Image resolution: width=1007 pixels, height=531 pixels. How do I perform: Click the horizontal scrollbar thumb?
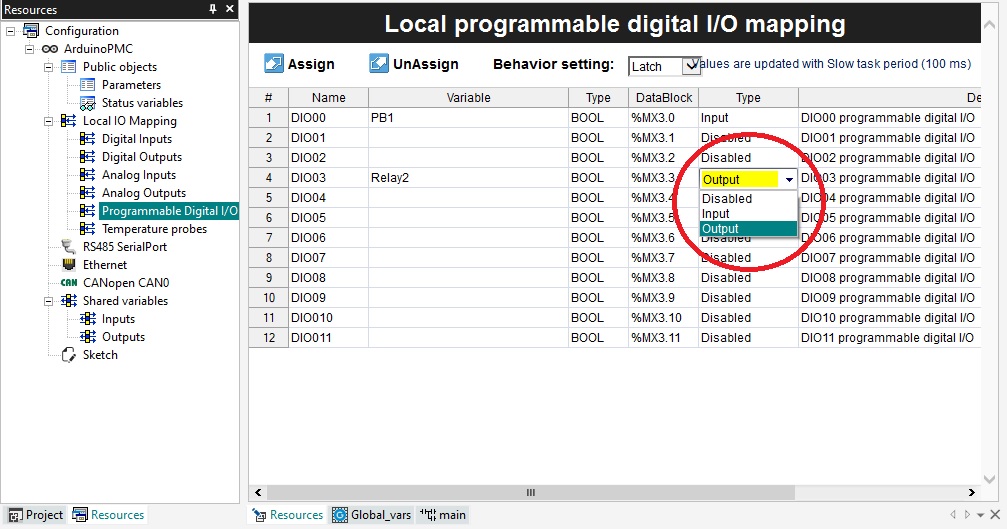pyautogui.click(x=530, y=492)
